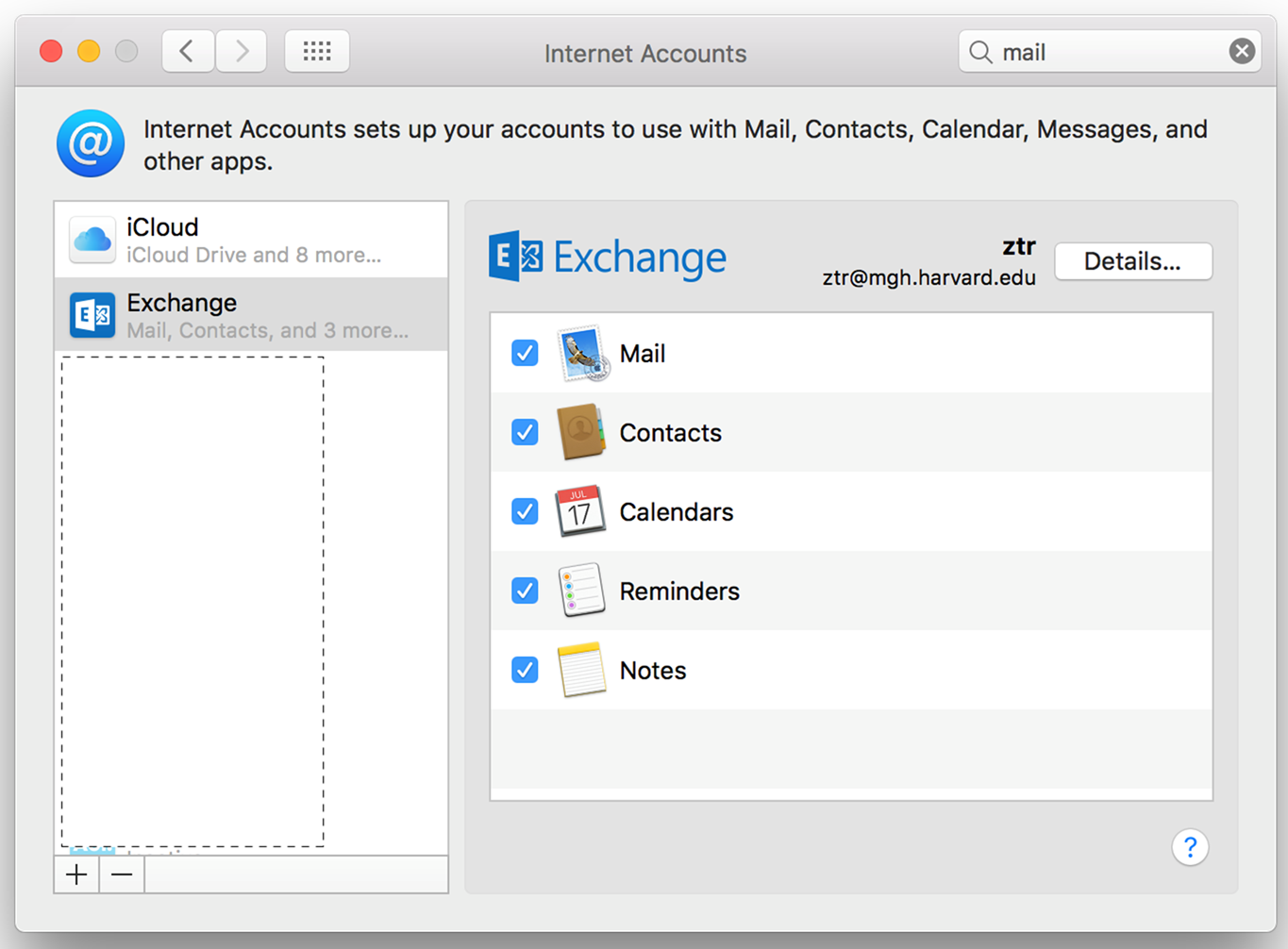The width and height of the screenshot is (1288, 949).
Task: Click the Notes service label
Action: point(653,671)
